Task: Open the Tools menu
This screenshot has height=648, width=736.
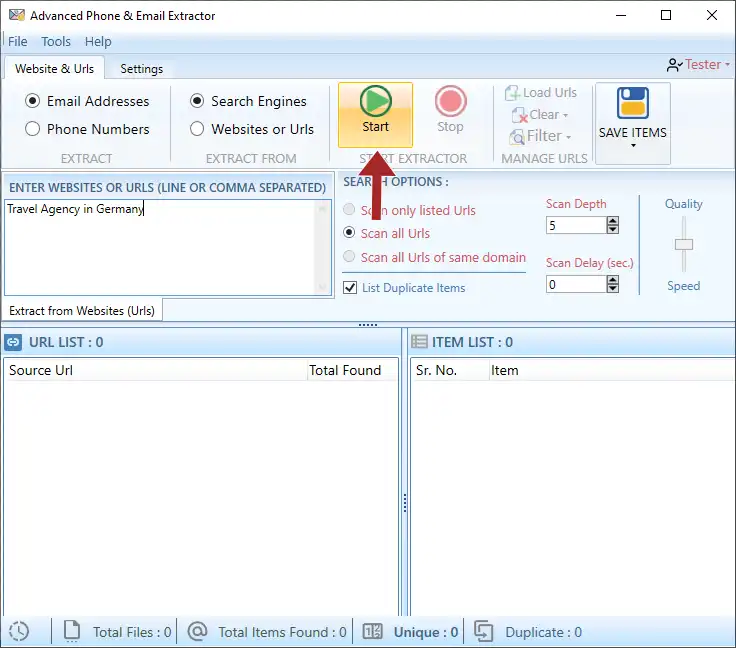Action: (56, 42)
